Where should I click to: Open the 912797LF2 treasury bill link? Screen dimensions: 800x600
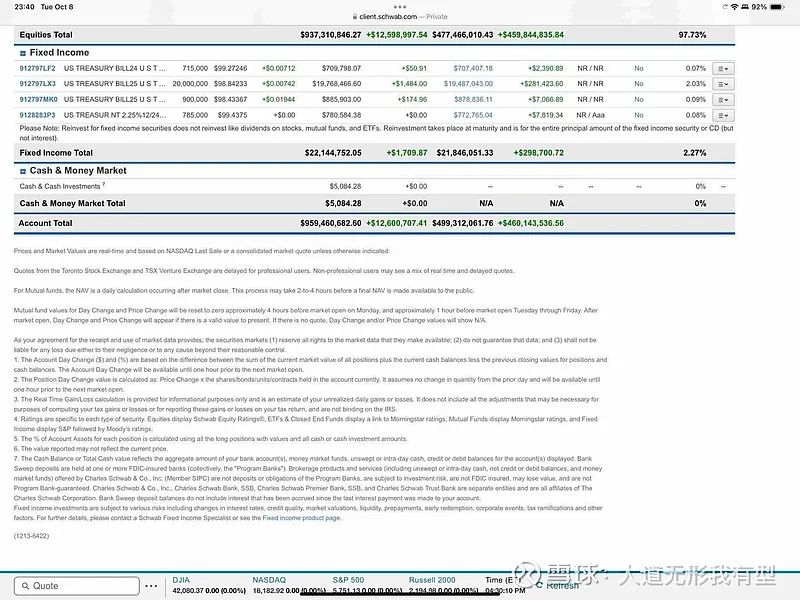point(37,68)
